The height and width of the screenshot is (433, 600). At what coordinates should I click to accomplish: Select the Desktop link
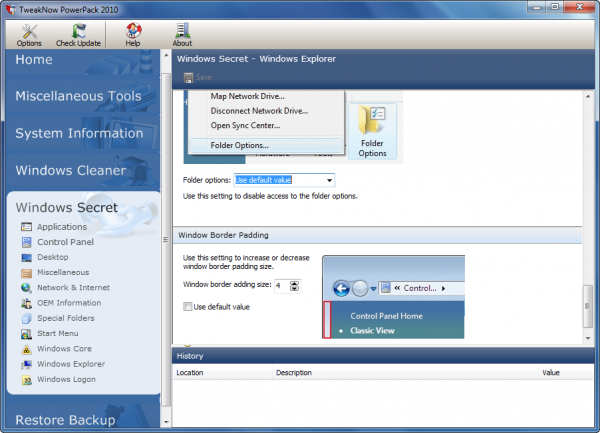click(53, 257)
